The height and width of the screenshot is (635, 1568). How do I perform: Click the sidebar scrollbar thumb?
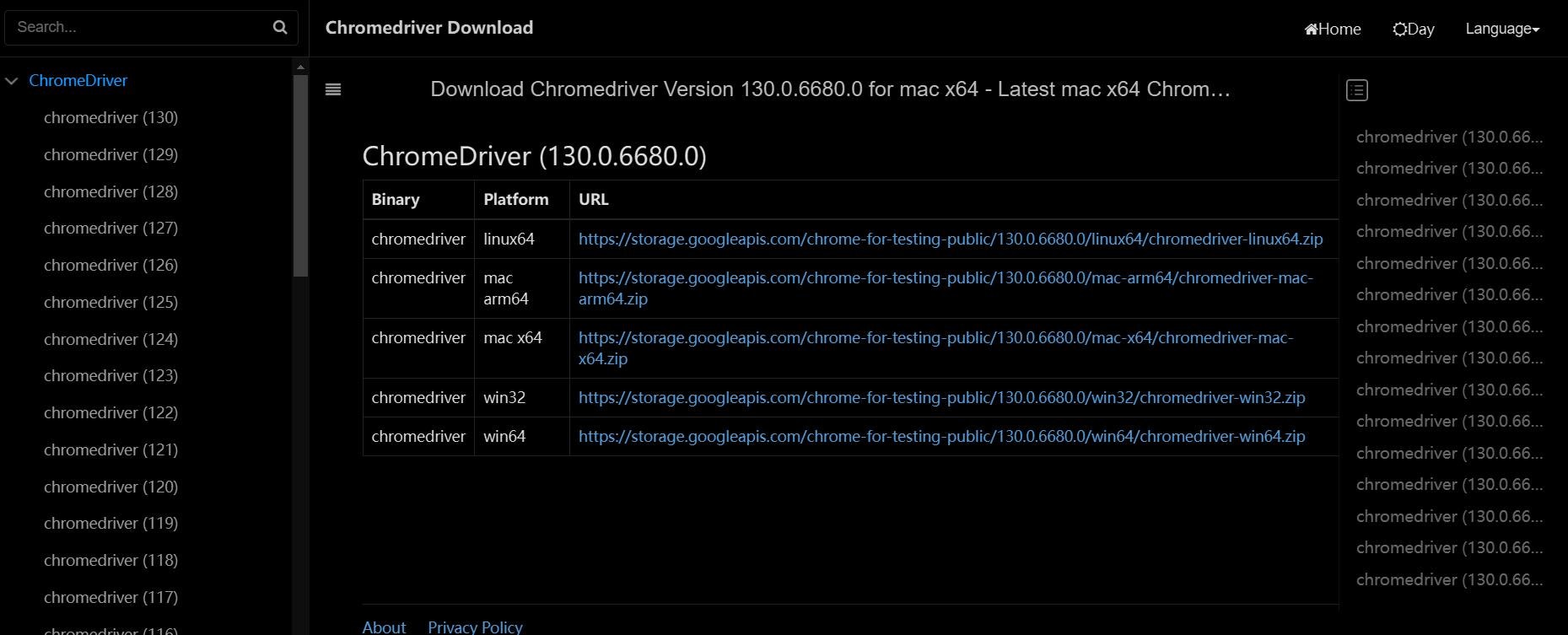(x=300, y=175)
